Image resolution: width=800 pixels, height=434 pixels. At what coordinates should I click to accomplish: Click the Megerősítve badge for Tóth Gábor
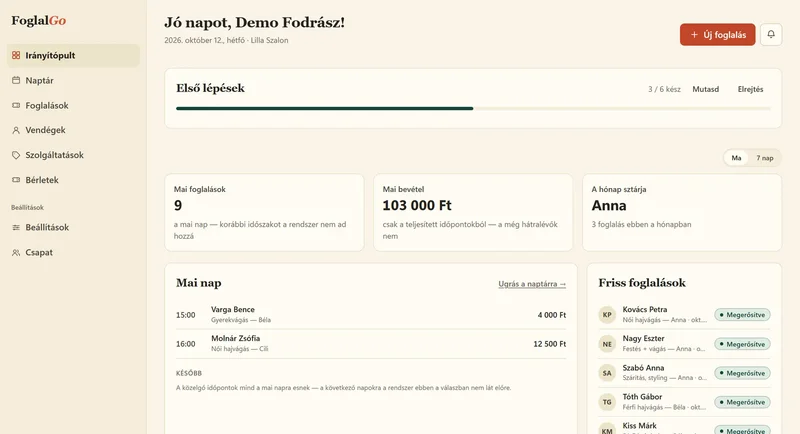742,402
